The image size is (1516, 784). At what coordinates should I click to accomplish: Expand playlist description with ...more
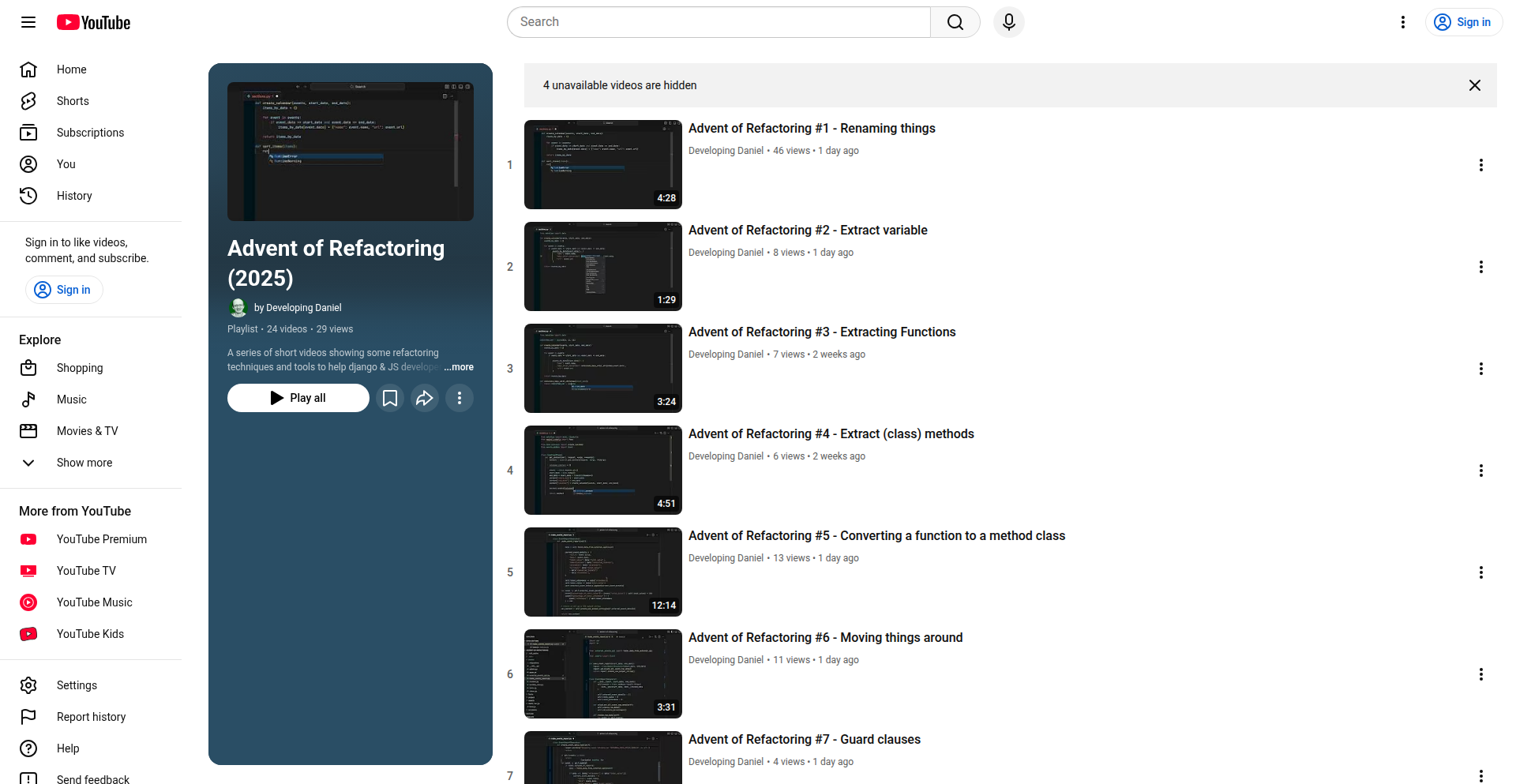(x=459, y=367)
